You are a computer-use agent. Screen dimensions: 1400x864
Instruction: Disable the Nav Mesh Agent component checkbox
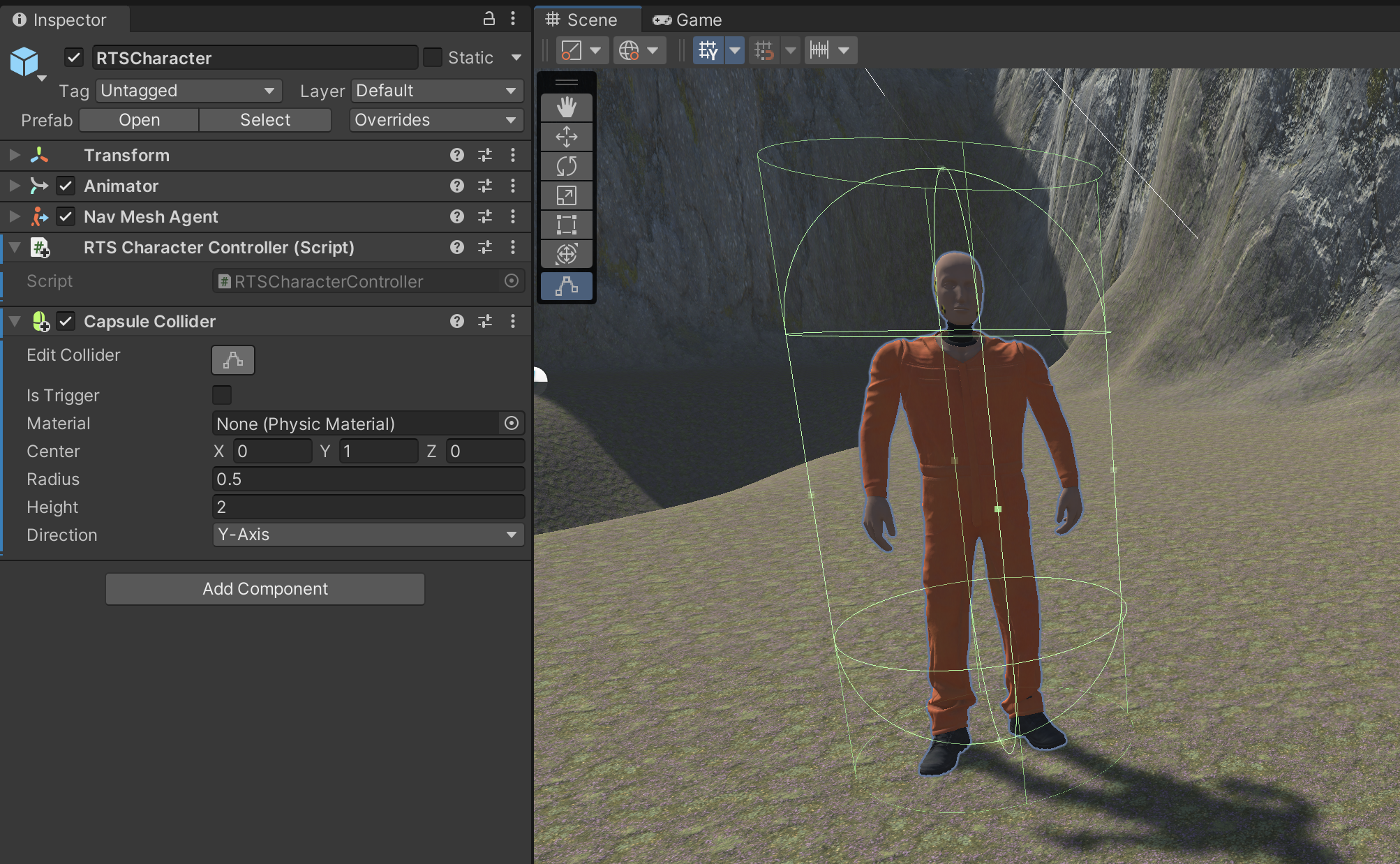66,216
